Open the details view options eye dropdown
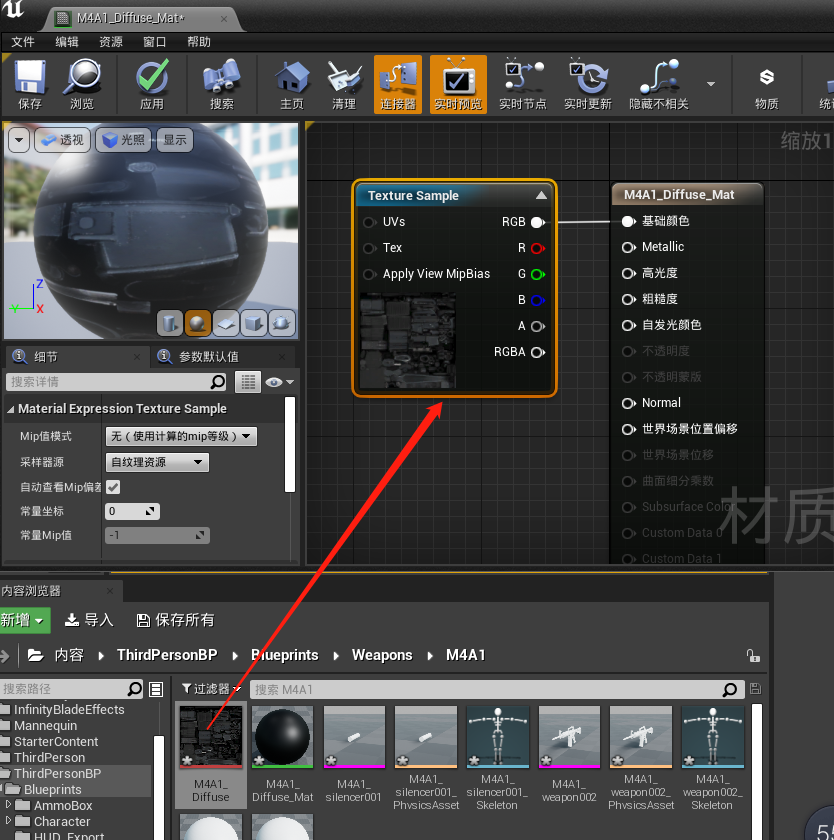The height and width of the screenshot is (840, 834). pos(279,382)
